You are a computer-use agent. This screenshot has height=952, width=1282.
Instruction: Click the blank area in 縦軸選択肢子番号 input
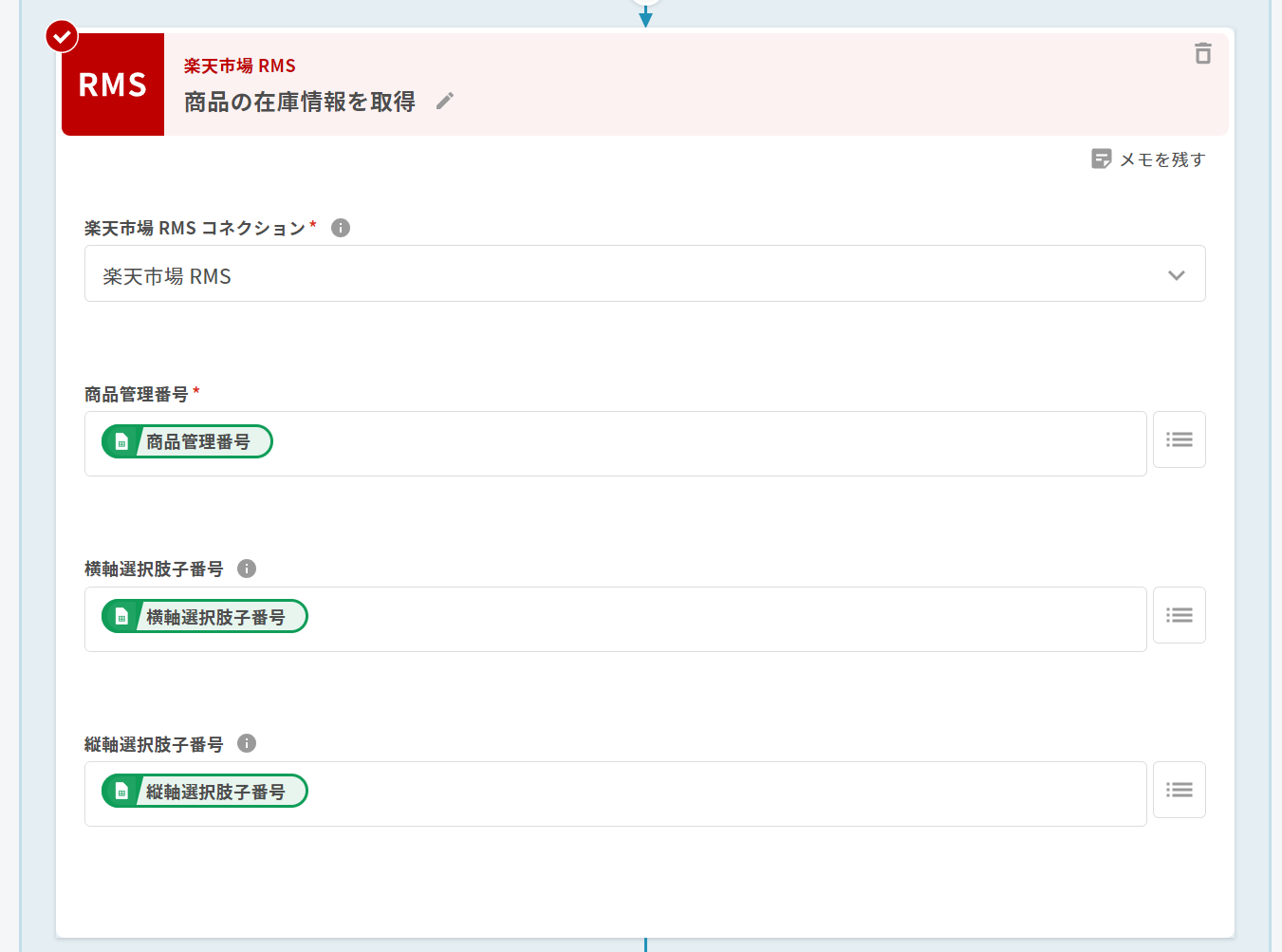pyautogui.click(x=721, y=793)
